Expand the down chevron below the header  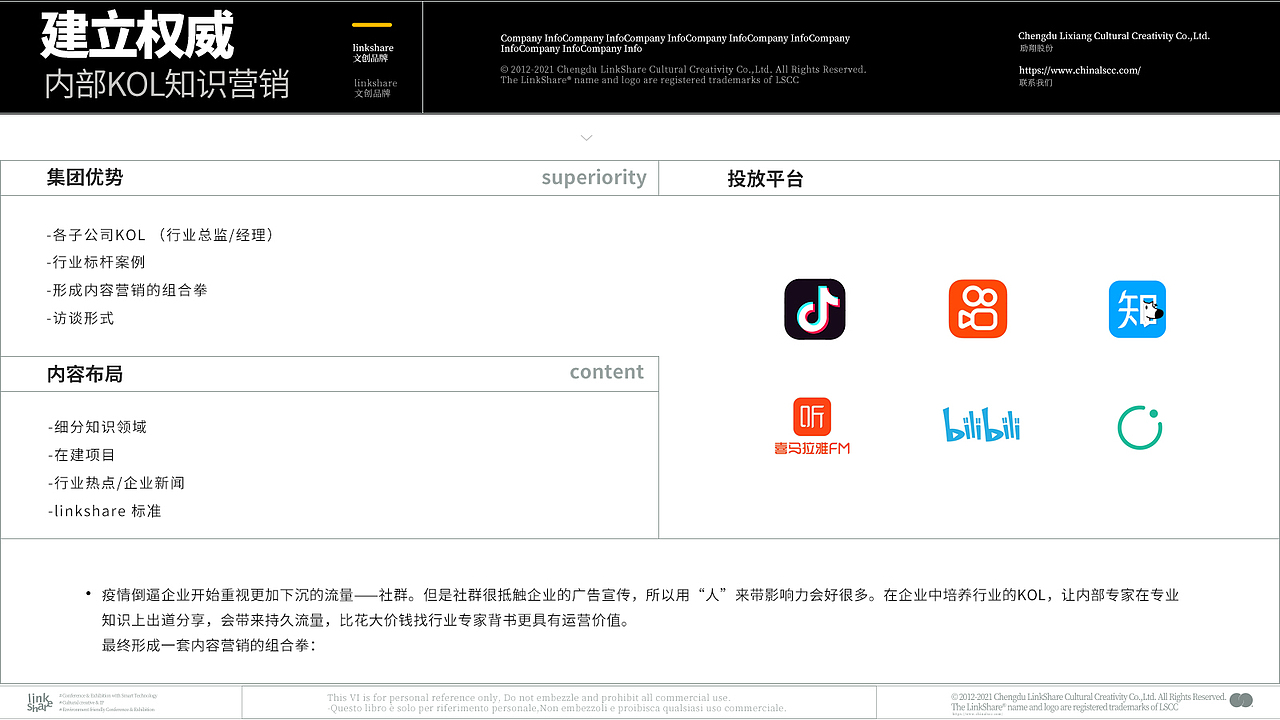[x=585, y=138]
